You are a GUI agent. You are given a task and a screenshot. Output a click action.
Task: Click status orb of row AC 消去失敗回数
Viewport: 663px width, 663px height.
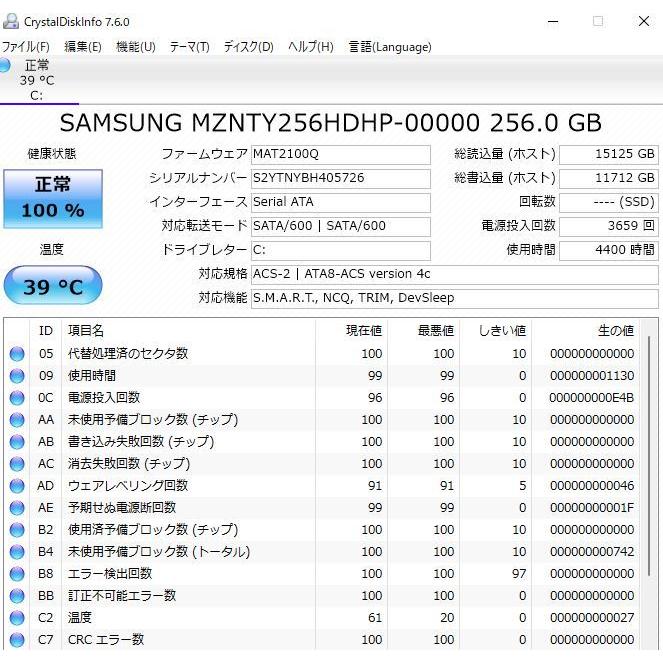17,463
